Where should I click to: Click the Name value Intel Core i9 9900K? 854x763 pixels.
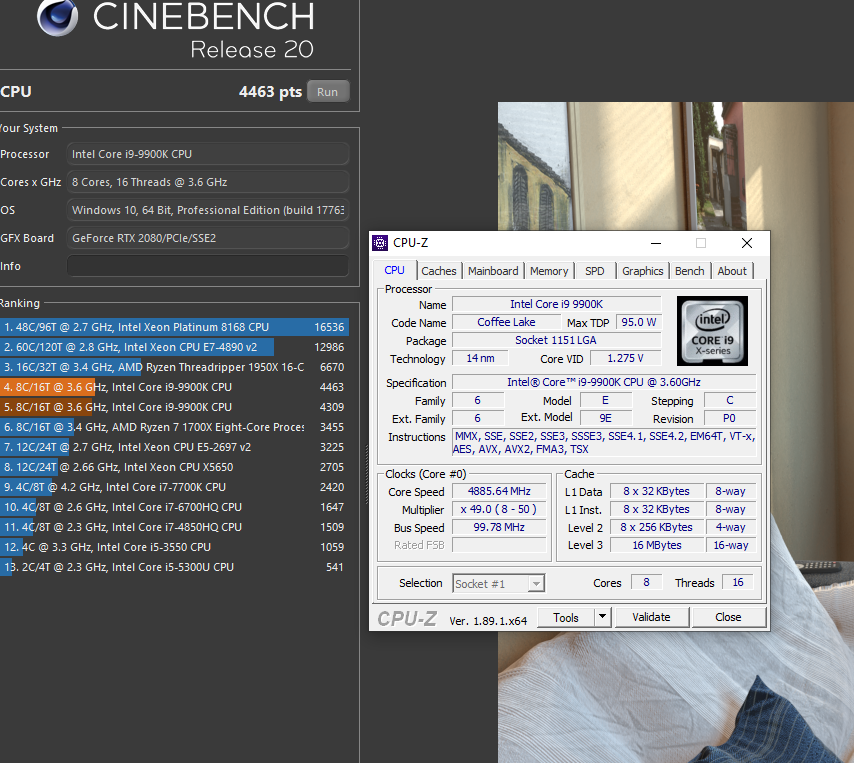click(x=557, y=304)
